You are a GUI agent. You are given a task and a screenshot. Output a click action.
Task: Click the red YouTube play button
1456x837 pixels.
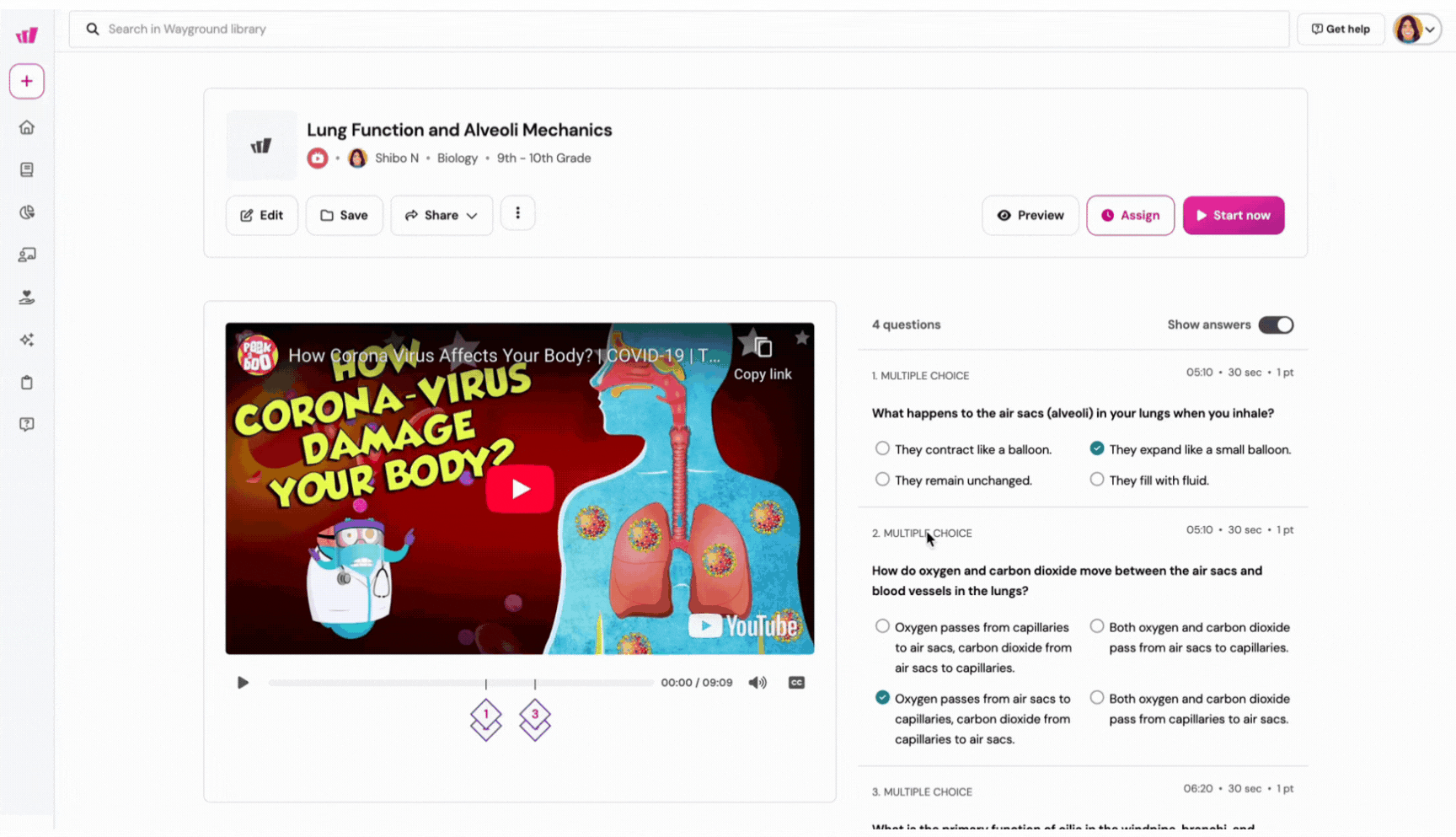[x=520, y=489]
